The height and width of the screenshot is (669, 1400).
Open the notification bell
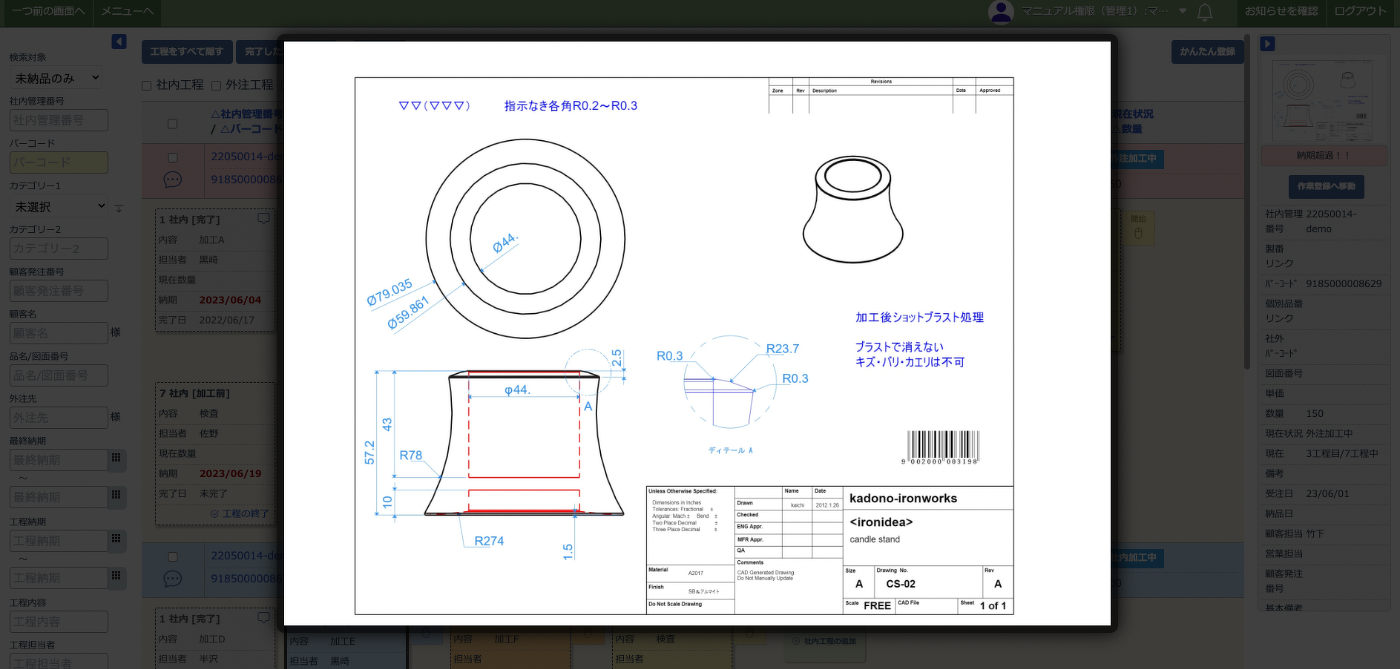[x=1205, y=12]
